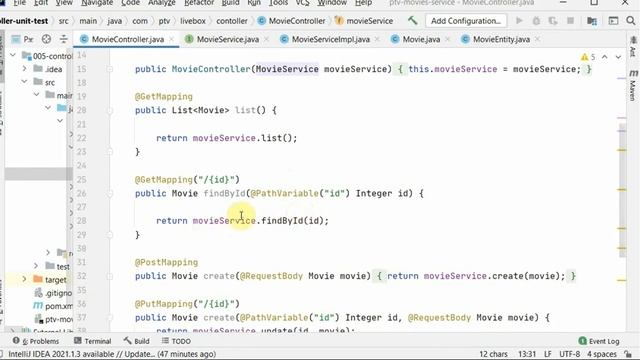This screenshot has height=360, width=640.
Task: Click the contoller breadcrumb segment
Action: (x=232, y=20)
